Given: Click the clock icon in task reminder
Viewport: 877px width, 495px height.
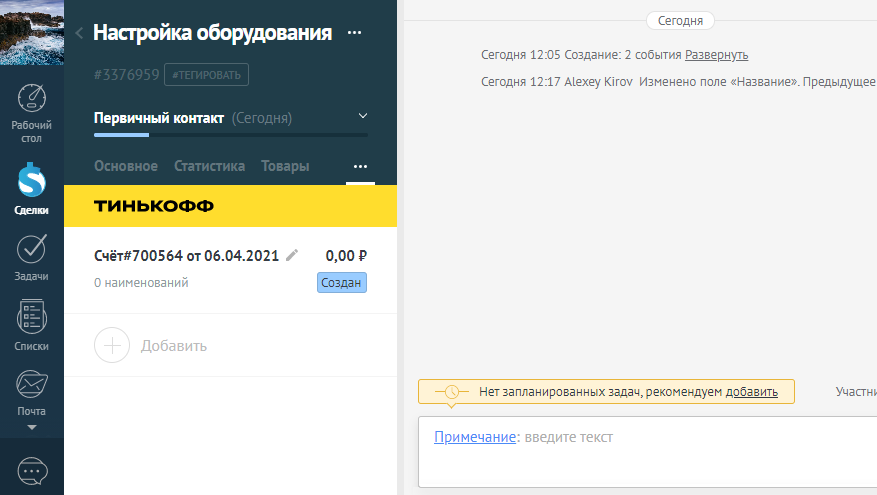Looking at the screenshot, I should pos(451,392).
